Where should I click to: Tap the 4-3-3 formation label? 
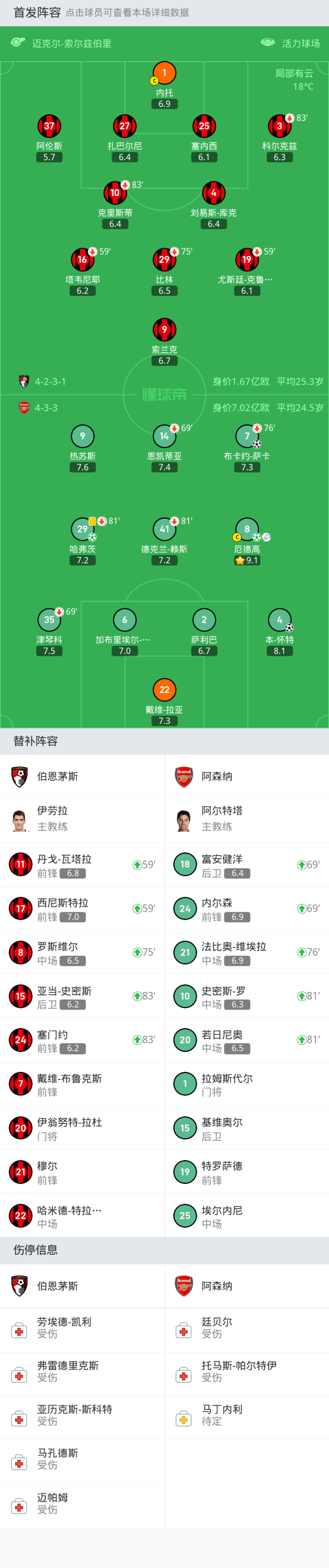pos(46,408)
